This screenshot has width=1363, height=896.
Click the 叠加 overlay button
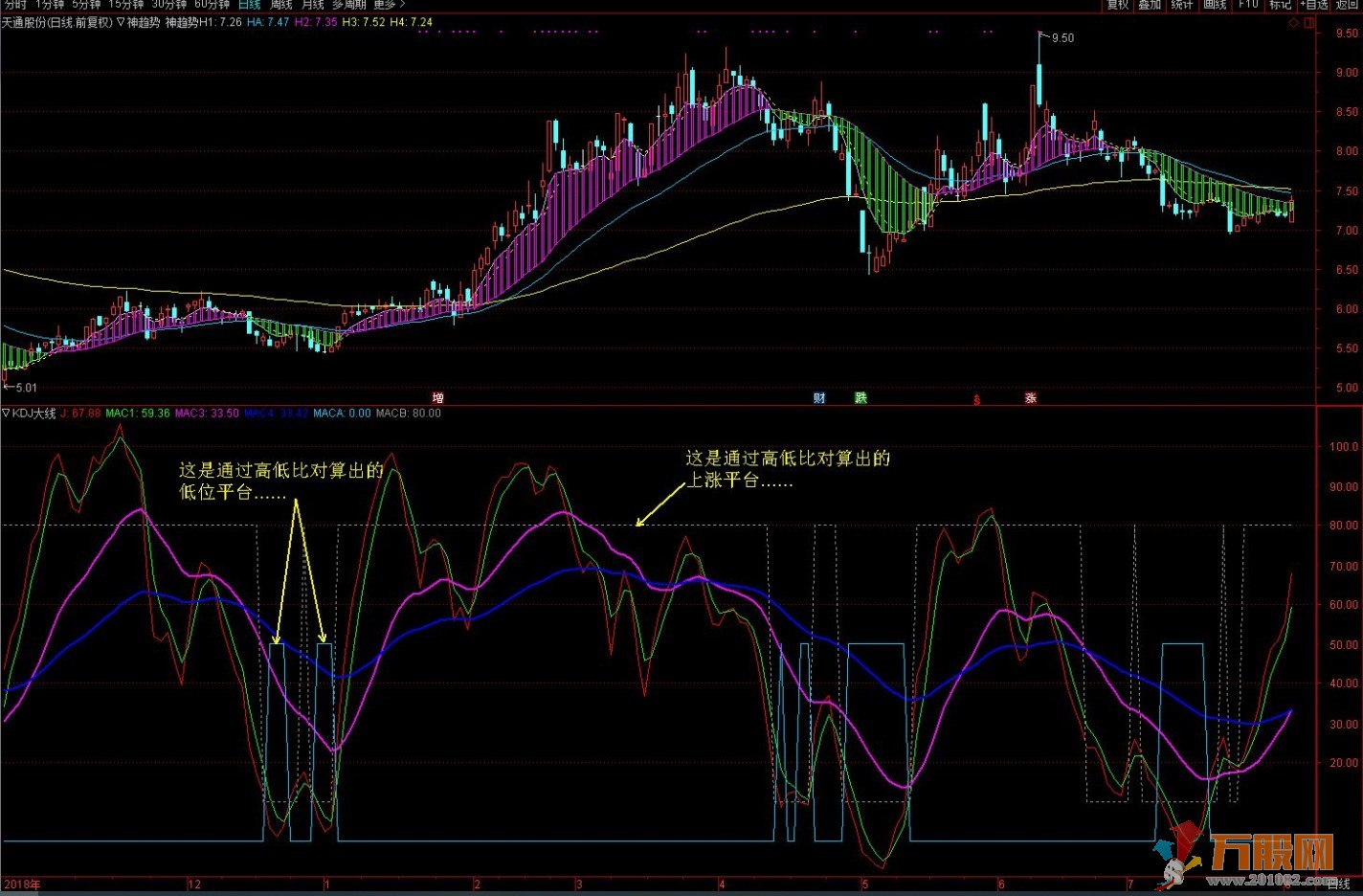1150,5
